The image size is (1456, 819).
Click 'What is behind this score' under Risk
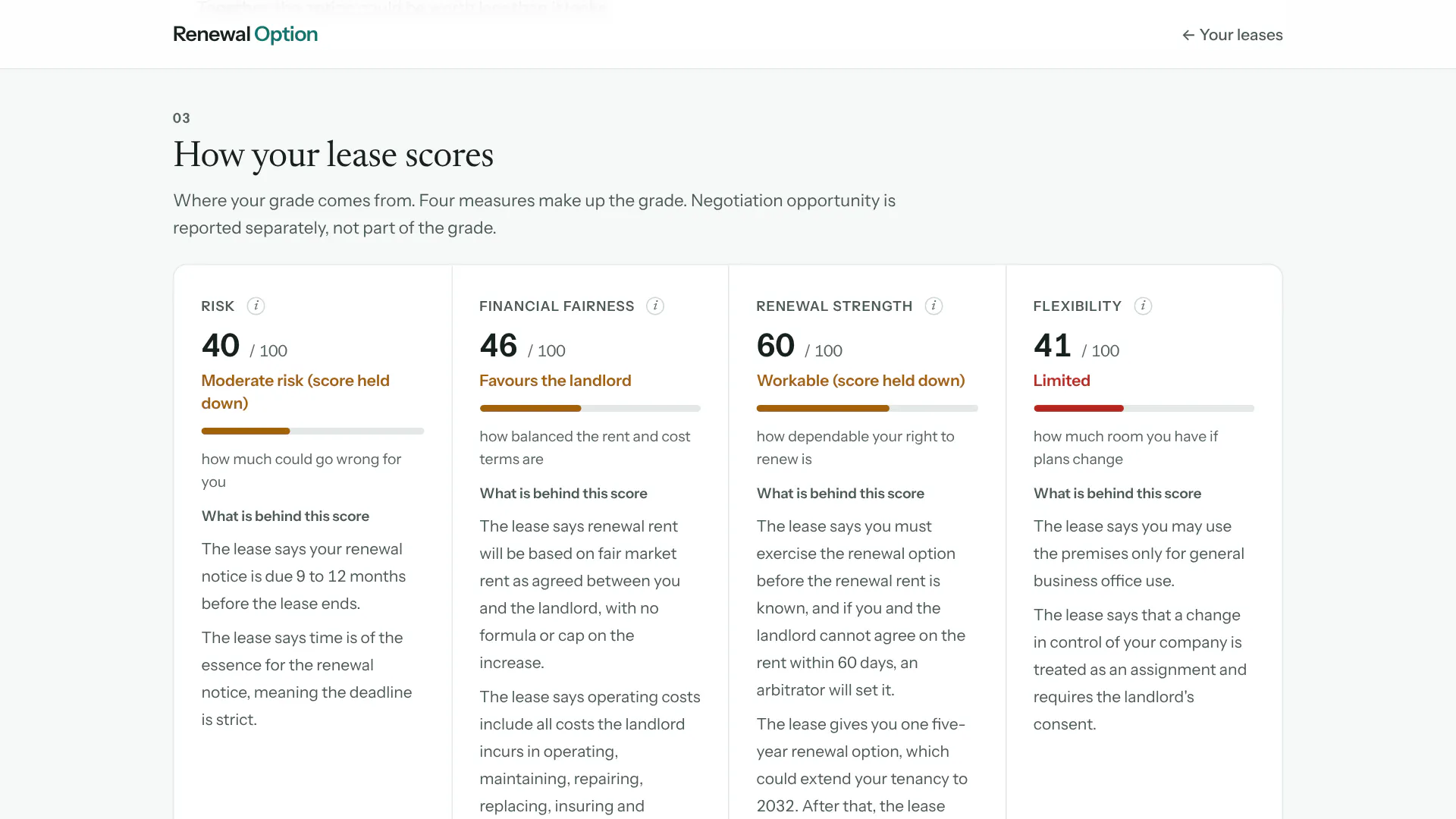[x=285, y=516]
